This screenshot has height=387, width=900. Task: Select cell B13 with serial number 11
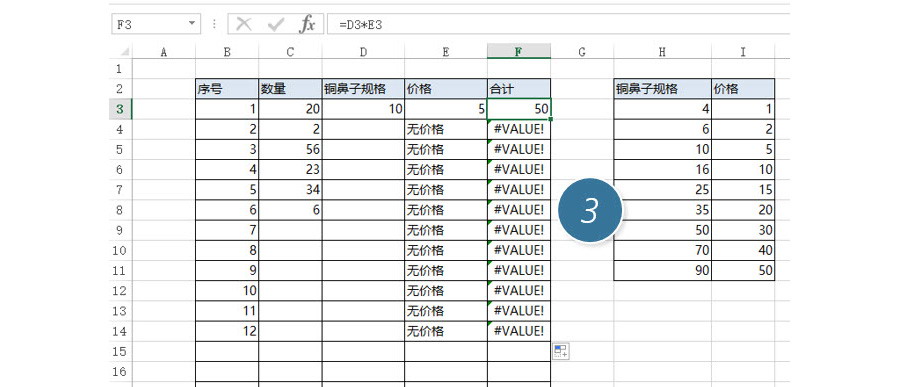[227, 311]
